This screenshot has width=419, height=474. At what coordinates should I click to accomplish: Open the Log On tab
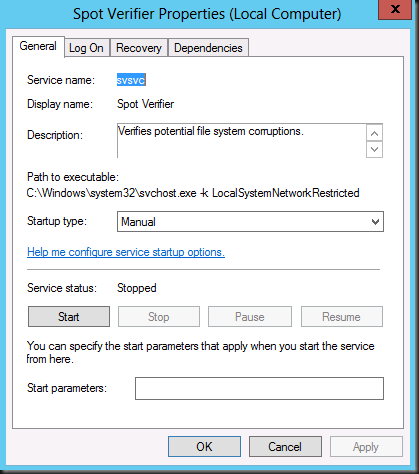(86, 48)
